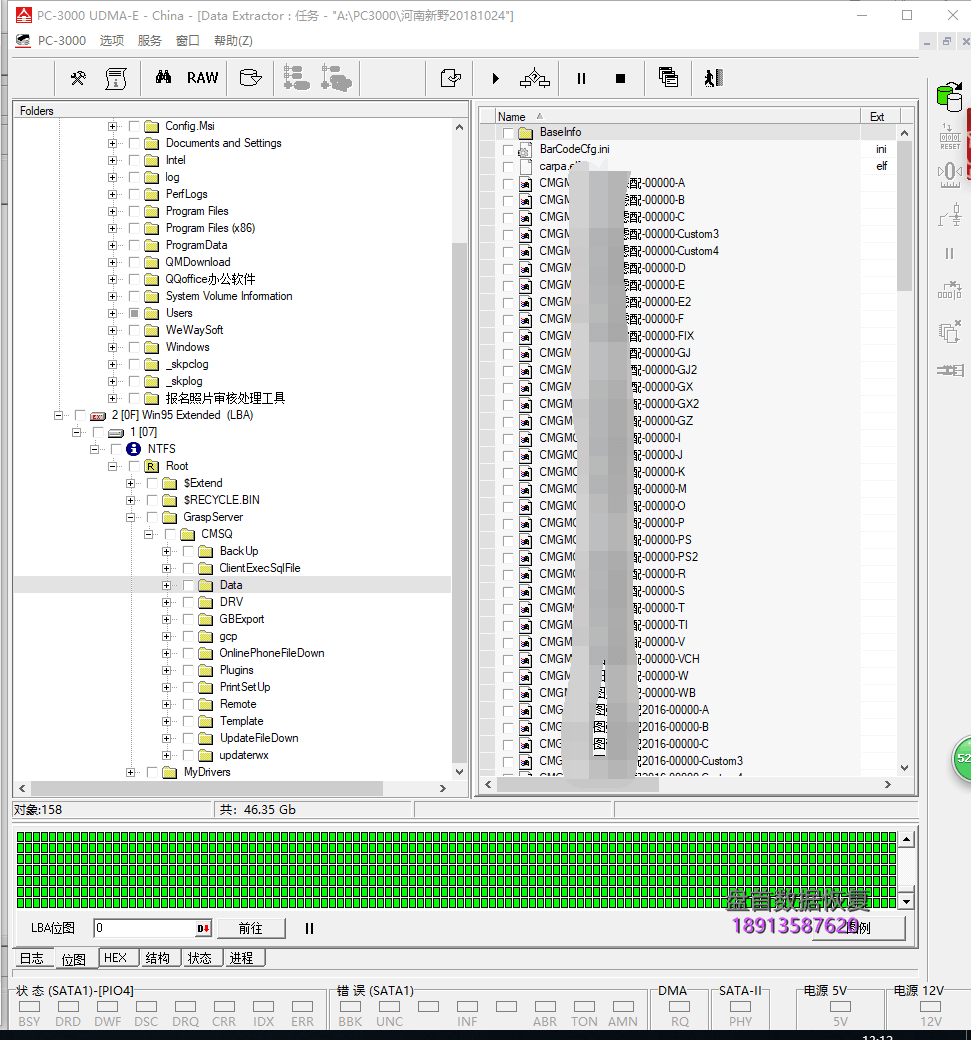Pause the running process in toolbar
This screenshot has width=971, height=1040.
[581, 78]
